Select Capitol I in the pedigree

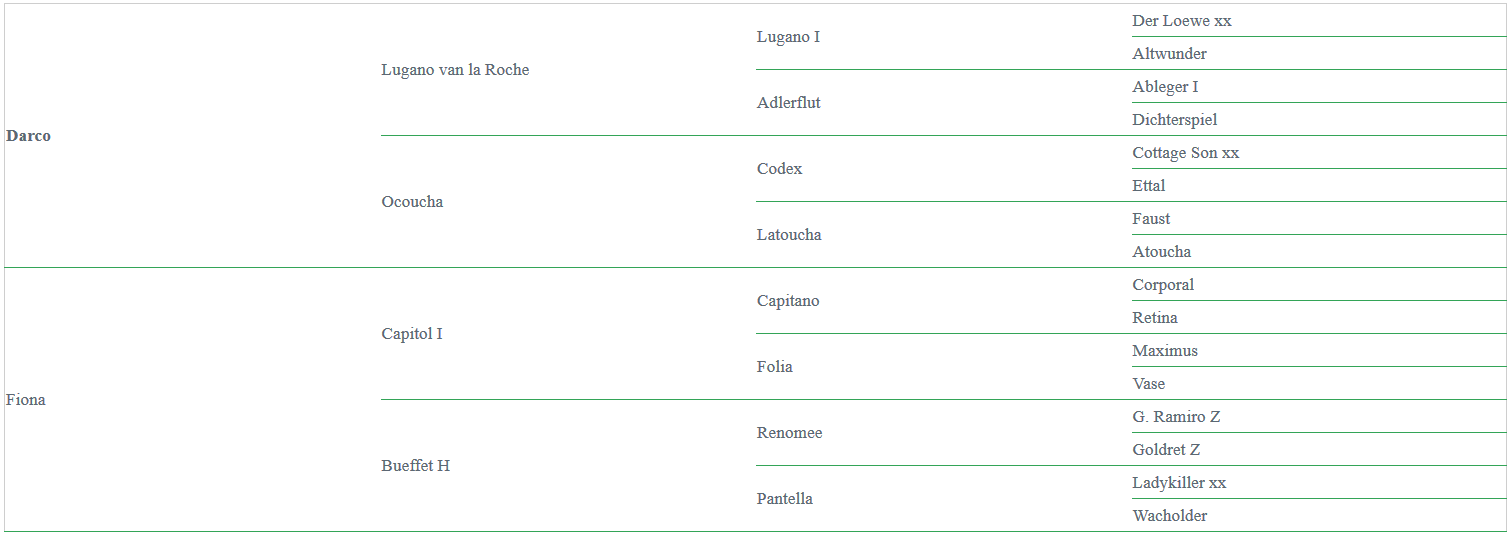click(x=412, y=334)
